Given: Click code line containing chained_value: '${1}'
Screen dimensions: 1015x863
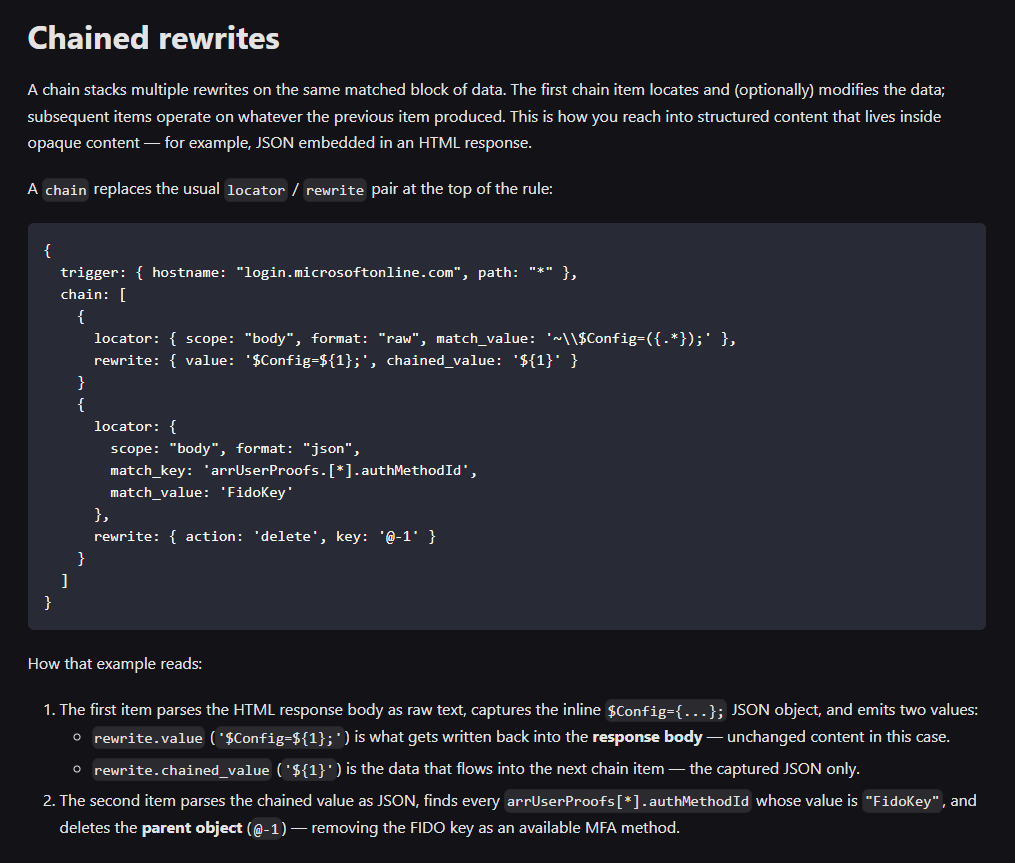Looking at the screenshot, I should (x=336, y=361).
